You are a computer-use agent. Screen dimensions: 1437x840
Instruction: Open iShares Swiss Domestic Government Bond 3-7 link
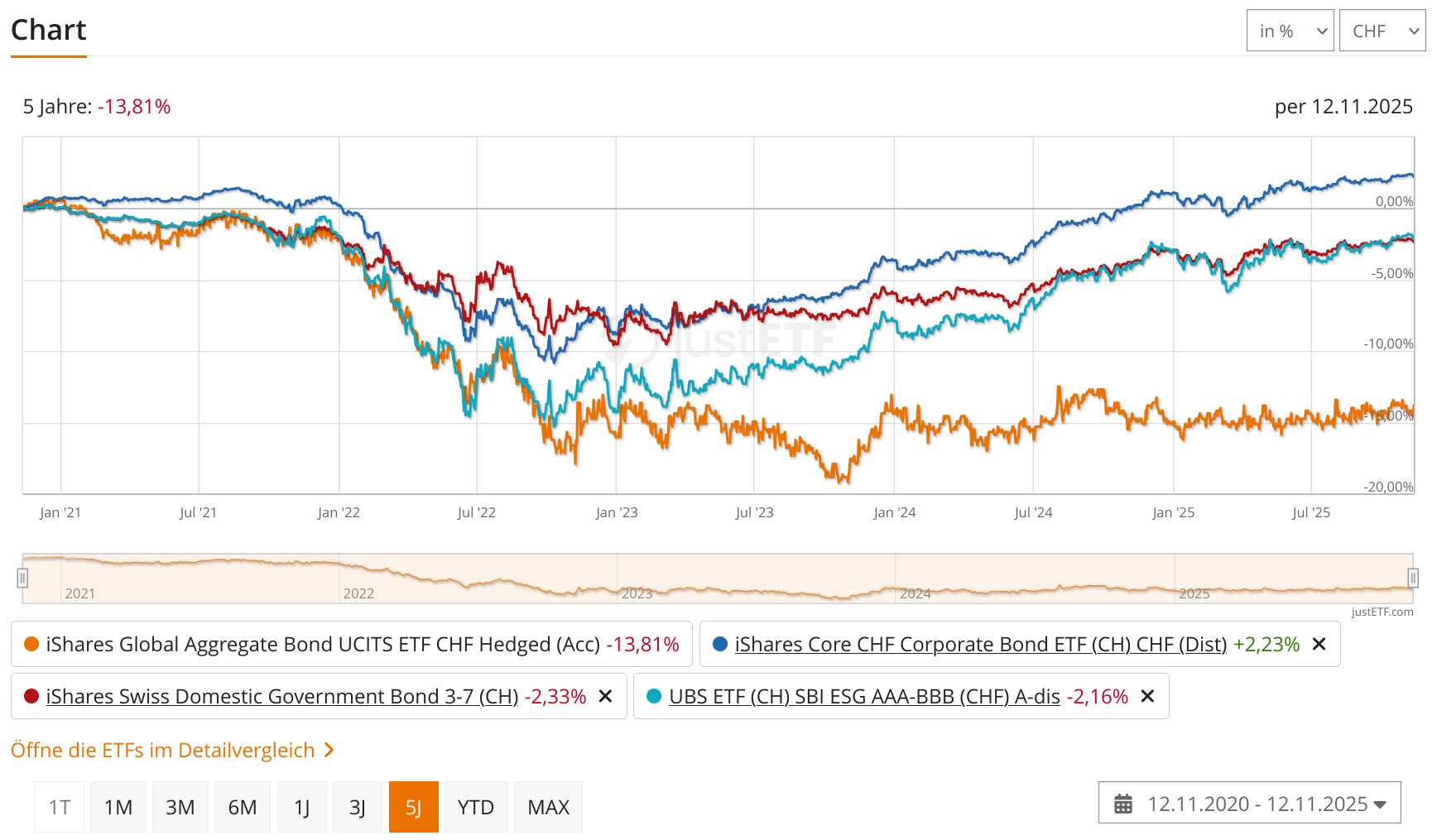coord(282,696)
